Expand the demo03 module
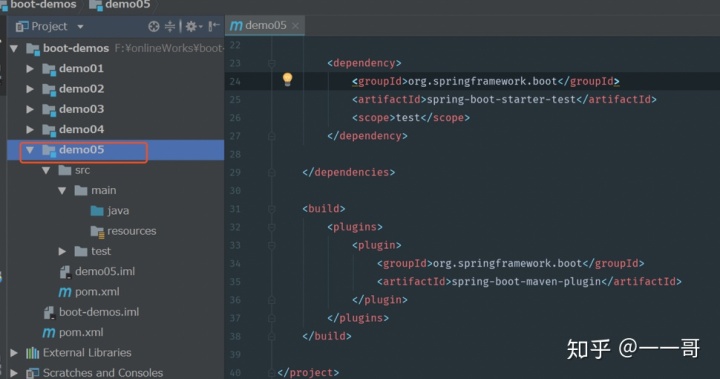 point(30,109)
